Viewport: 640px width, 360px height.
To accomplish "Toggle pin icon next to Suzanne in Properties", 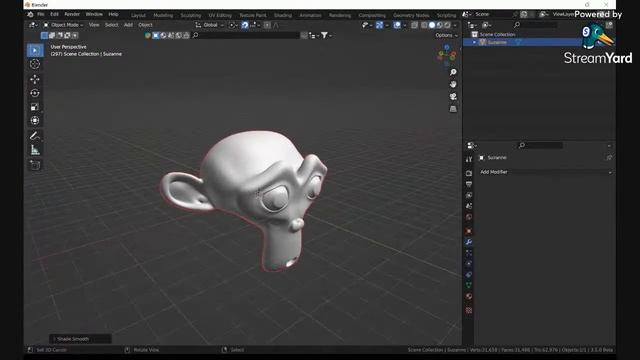I will coord(609,158).
